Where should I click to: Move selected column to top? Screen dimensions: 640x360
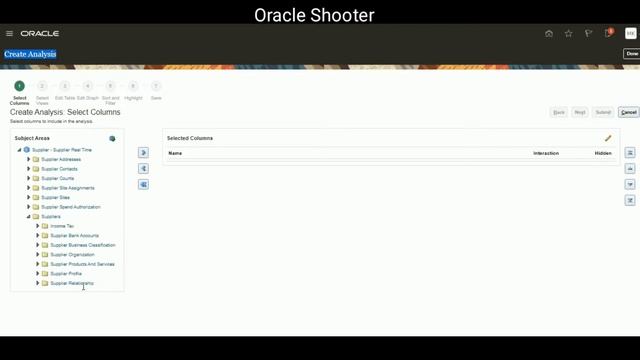coord(630,153)
